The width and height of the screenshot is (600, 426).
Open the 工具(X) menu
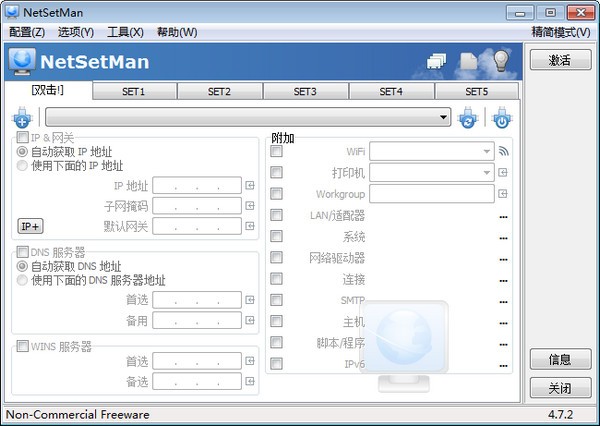pyautogui.click(x=125, y=32)
